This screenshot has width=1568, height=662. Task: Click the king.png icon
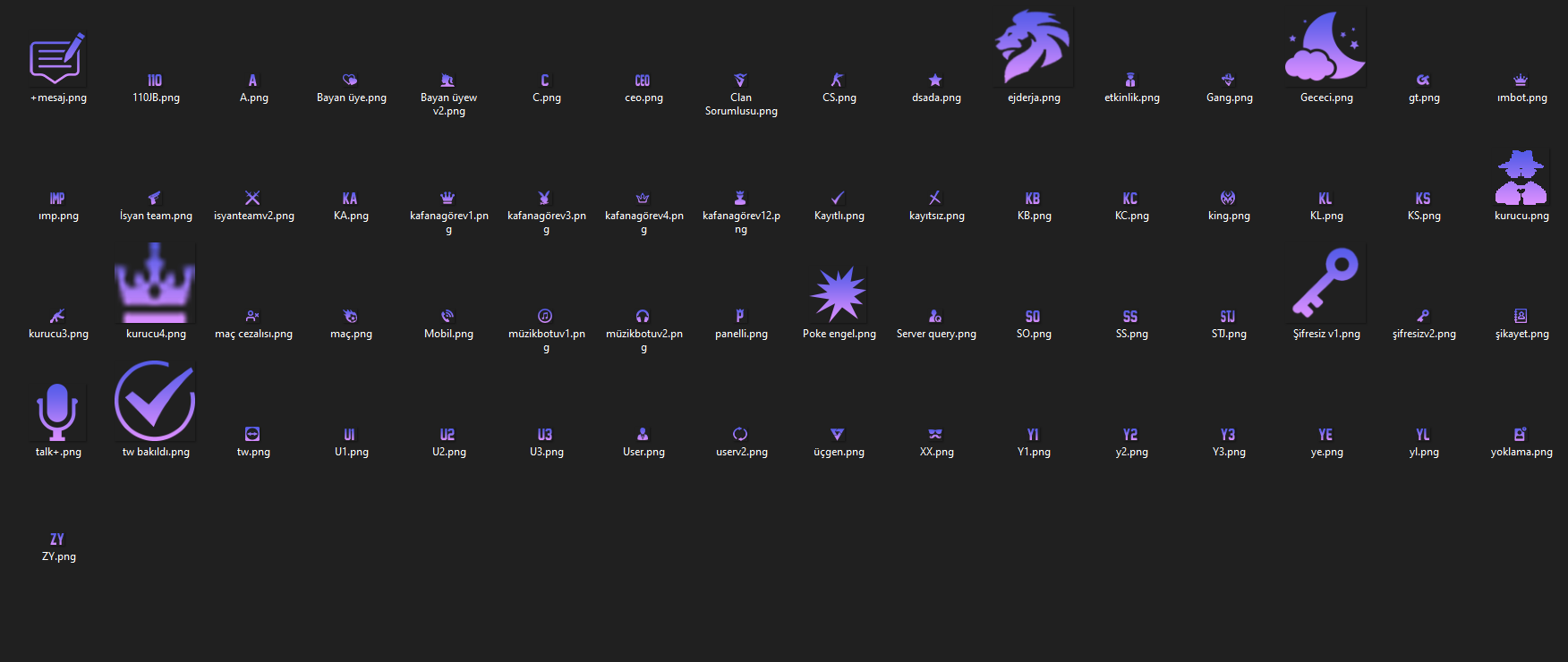(x=1228, y=199)
